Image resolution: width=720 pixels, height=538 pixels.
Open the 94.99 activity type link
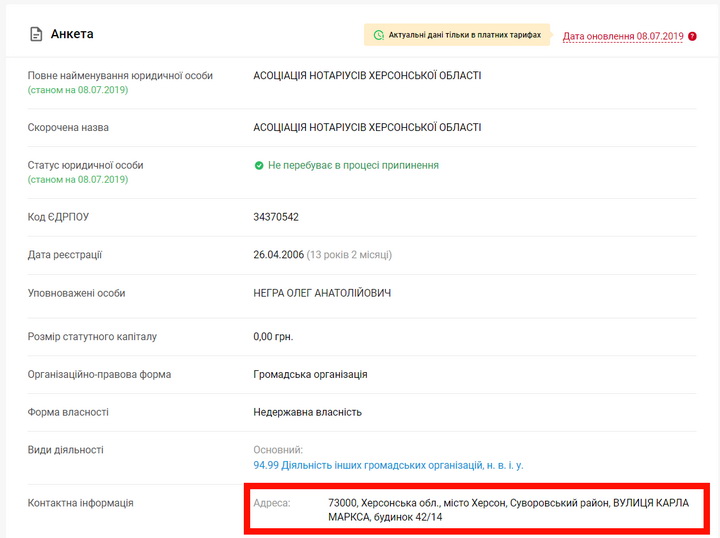click(x=388, y=465)
